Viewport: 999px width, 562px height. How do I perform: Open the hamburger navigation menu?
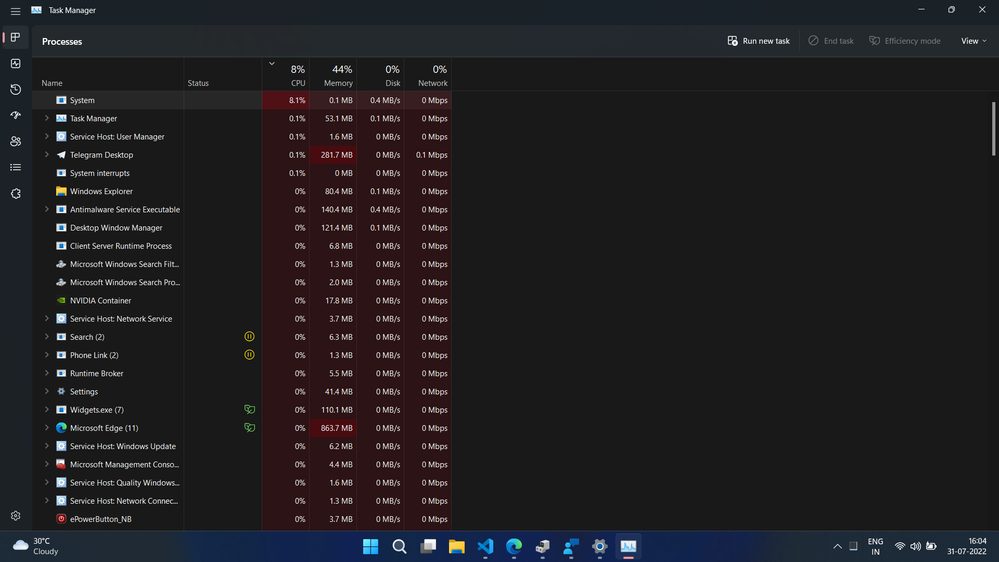point(15,11)
